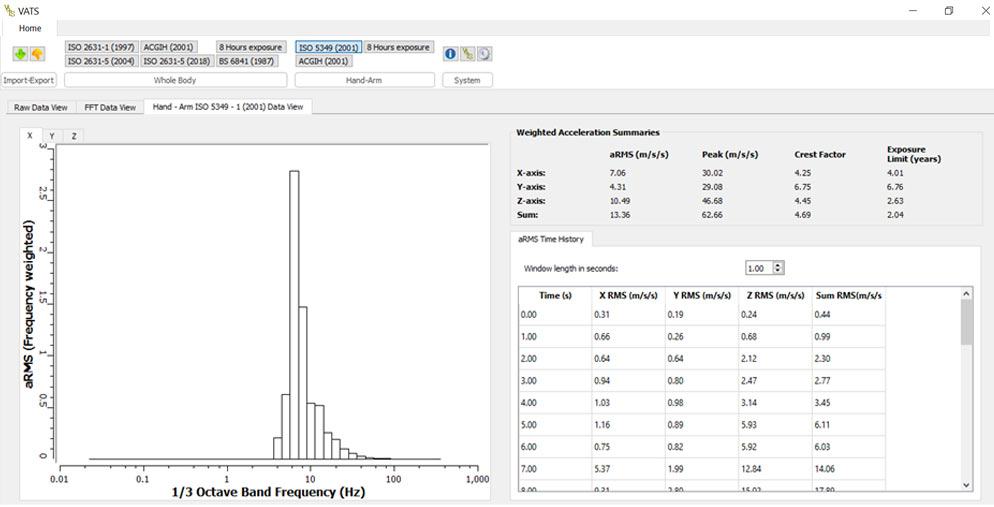Click ISO 2631-5 (2018) button
Image resolution: width=994 pixels, height=507 pixels.
pyautogui.click(x=177, y=61)
